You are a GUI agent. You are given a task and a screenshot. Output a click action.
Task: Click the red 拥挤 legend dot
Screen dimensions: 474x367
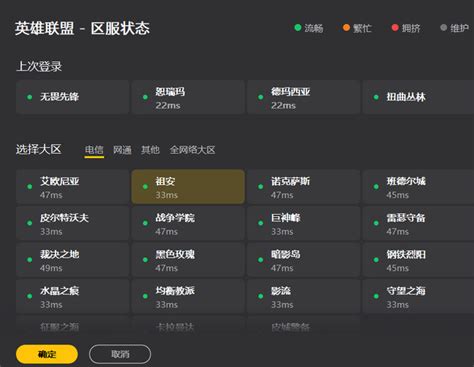coord(395,27)
